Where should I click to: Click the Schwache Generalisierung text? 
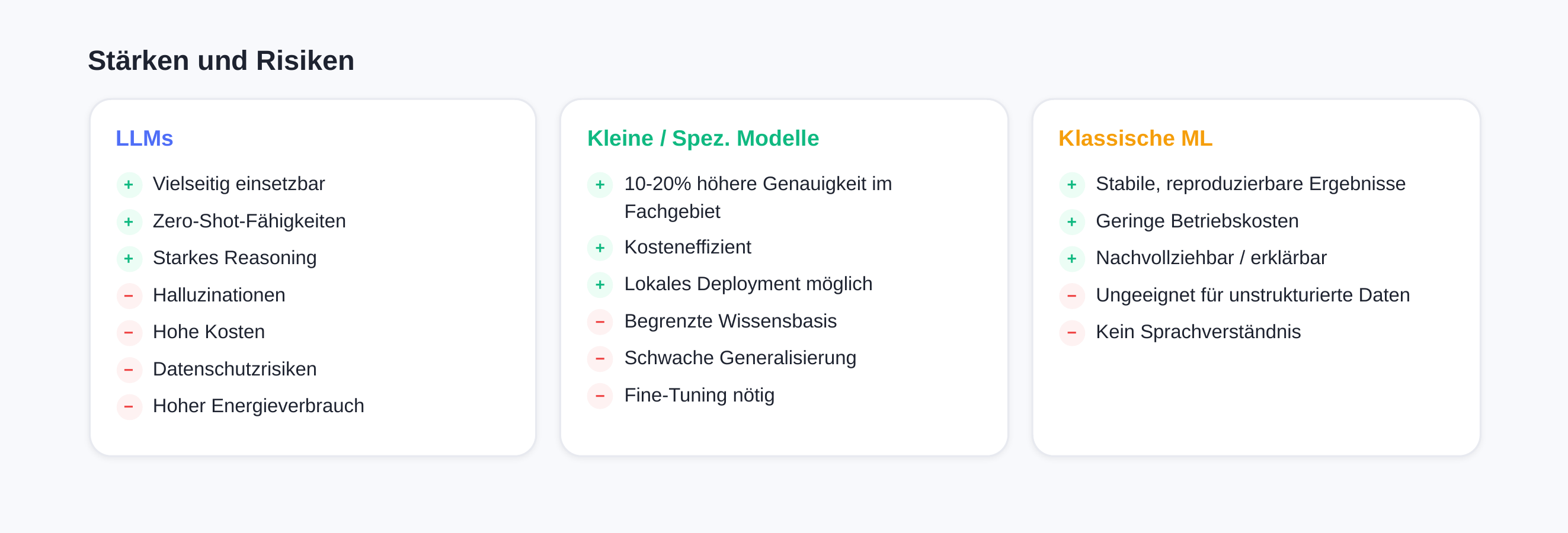pyautogui.click(x=740, y=358)
